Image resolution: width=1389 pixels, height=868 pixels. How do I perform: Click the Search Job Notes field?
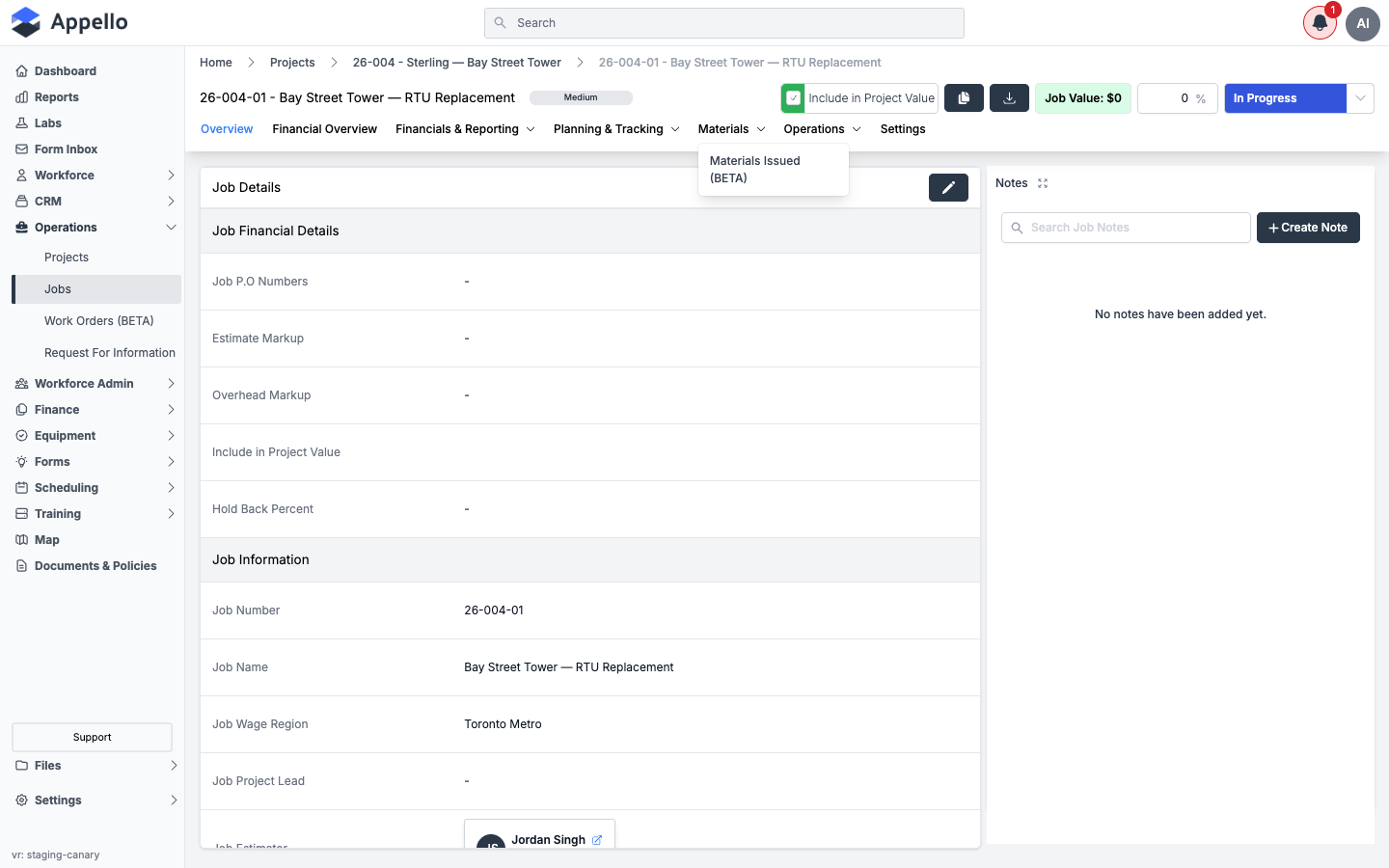[1126, 228]
